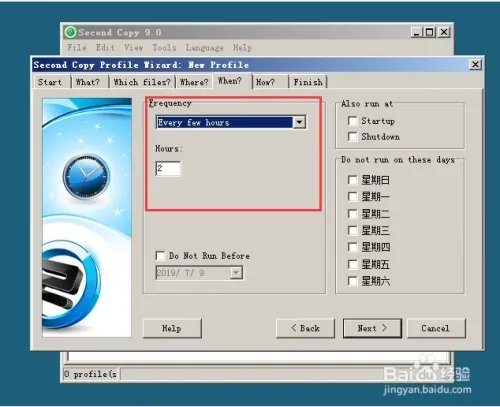
Task: Go back with the Back button
Action: pyautogui.click(x=305, y=328)
